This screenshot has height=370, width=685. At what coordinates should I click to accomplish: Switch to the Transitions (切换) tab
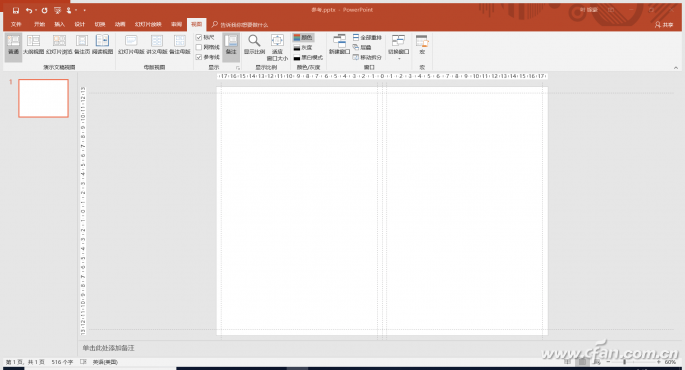tap(100, 24)
